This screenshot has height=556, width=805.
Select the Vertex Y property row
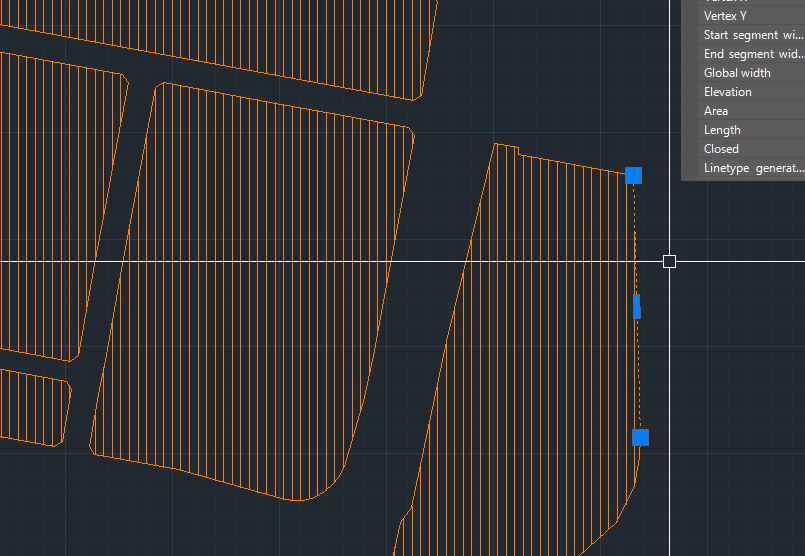point(752,16)
